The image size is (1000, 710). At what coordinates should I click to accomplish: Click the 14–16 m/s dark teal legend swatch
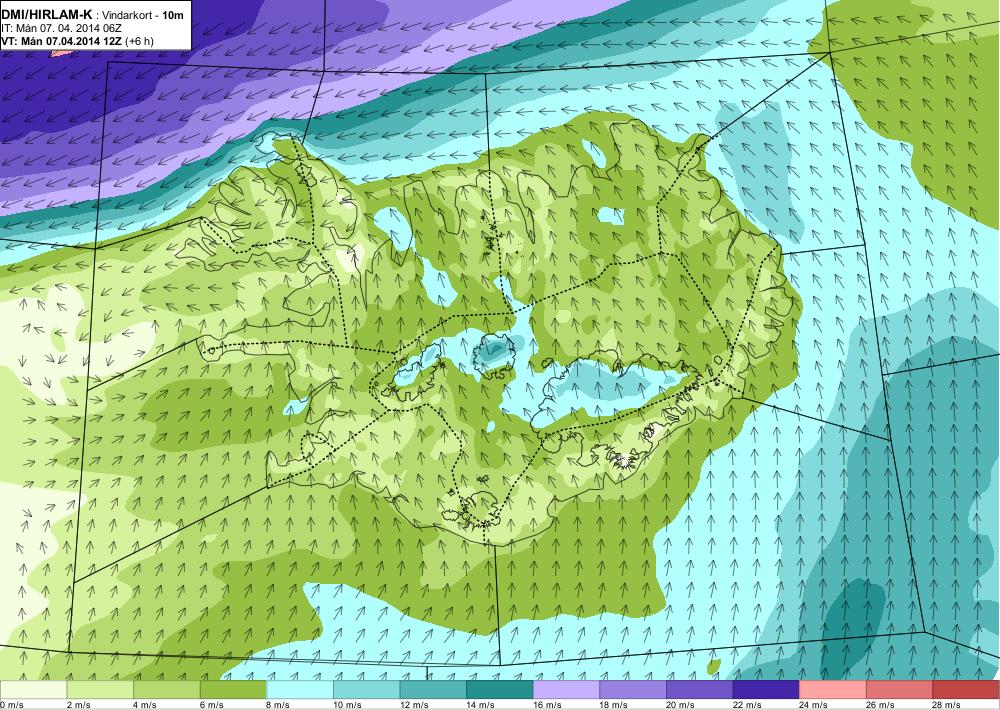point(499,690)
